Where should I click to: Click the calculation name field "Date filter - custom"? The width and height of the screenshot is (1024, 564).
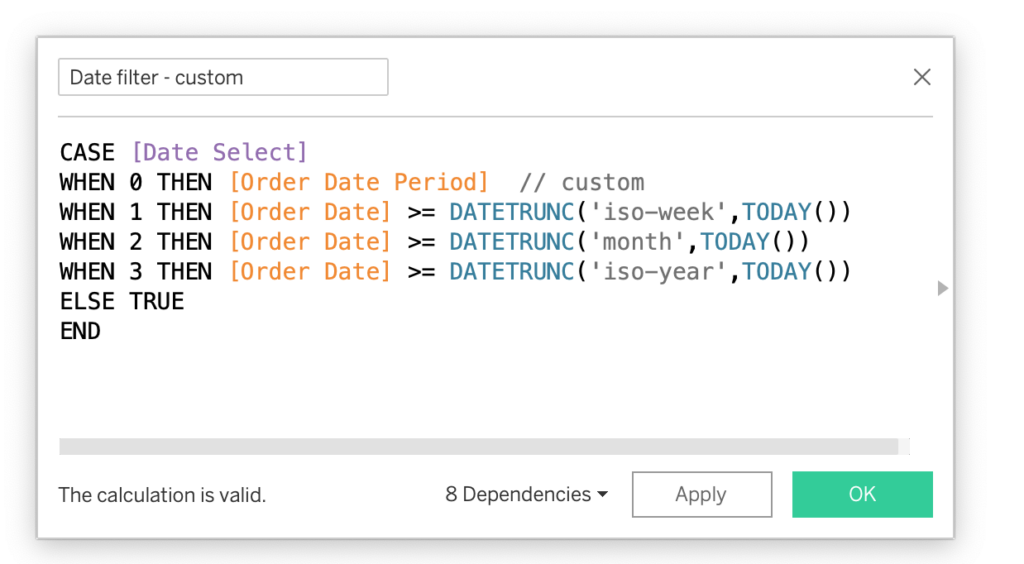[x=222, y=78]
